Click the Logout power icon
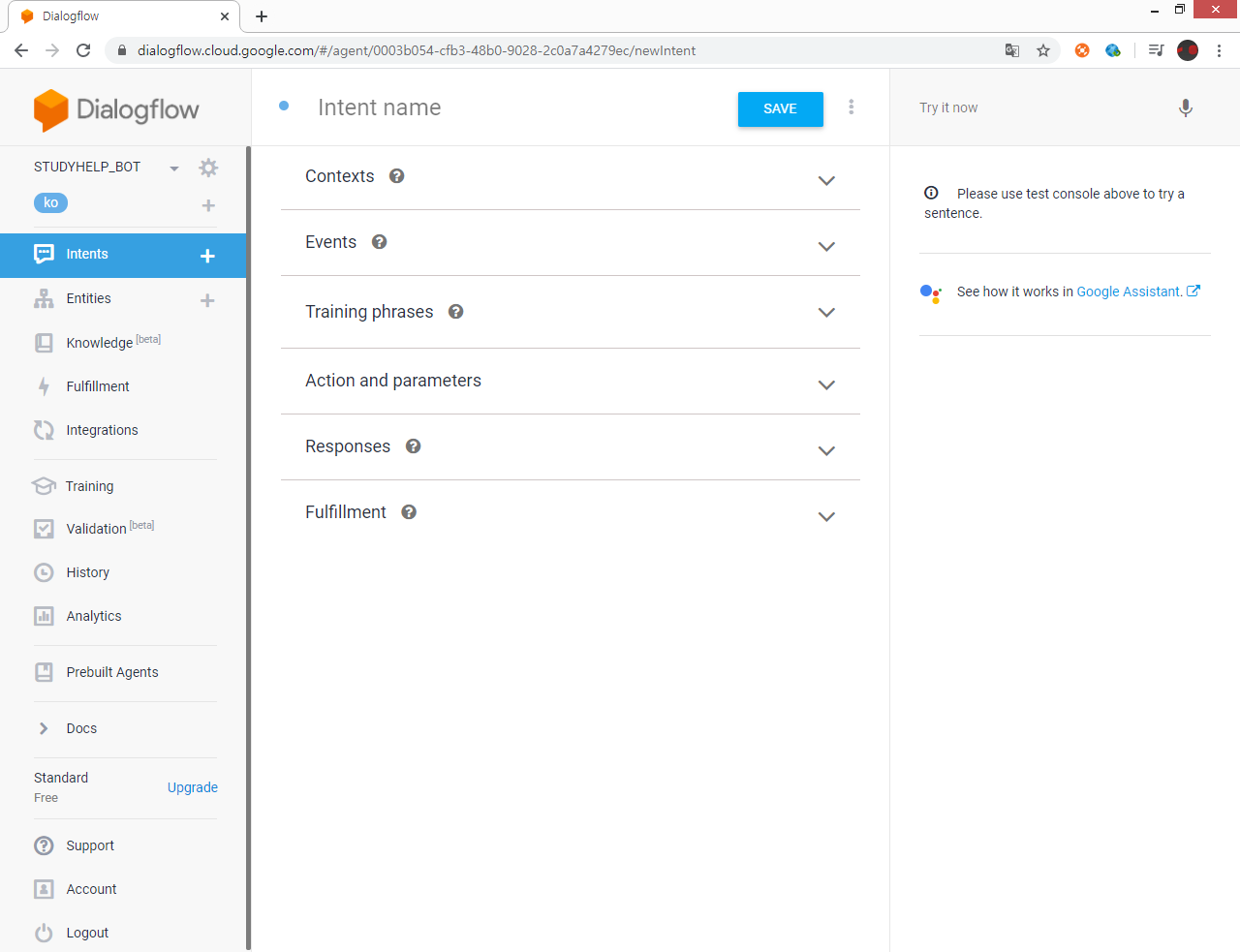Screen dimensions: 1240x952 [x=44, y=933]
